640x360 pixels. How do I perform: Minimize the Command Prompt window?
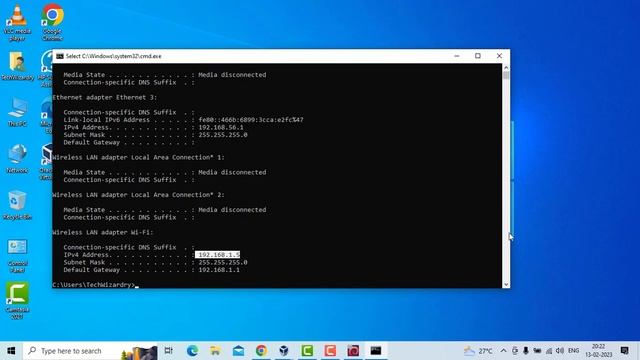(457, 56)
